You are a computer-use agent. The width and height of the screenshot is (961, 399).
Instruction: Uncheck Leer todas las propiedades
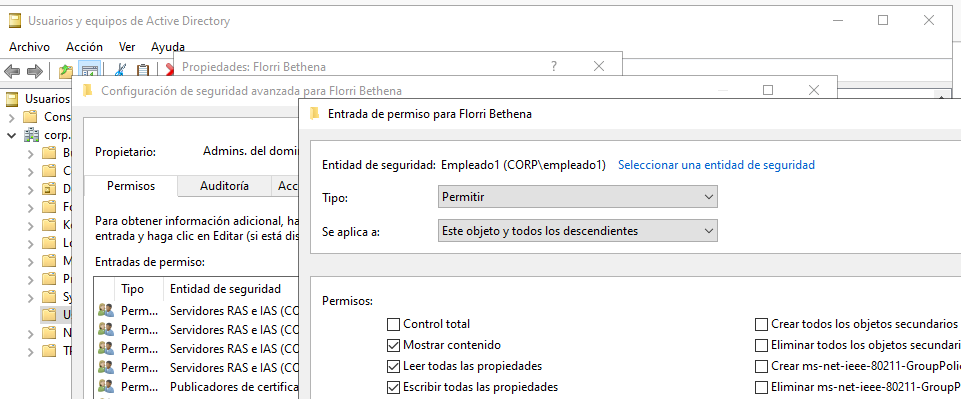(393, 366)
